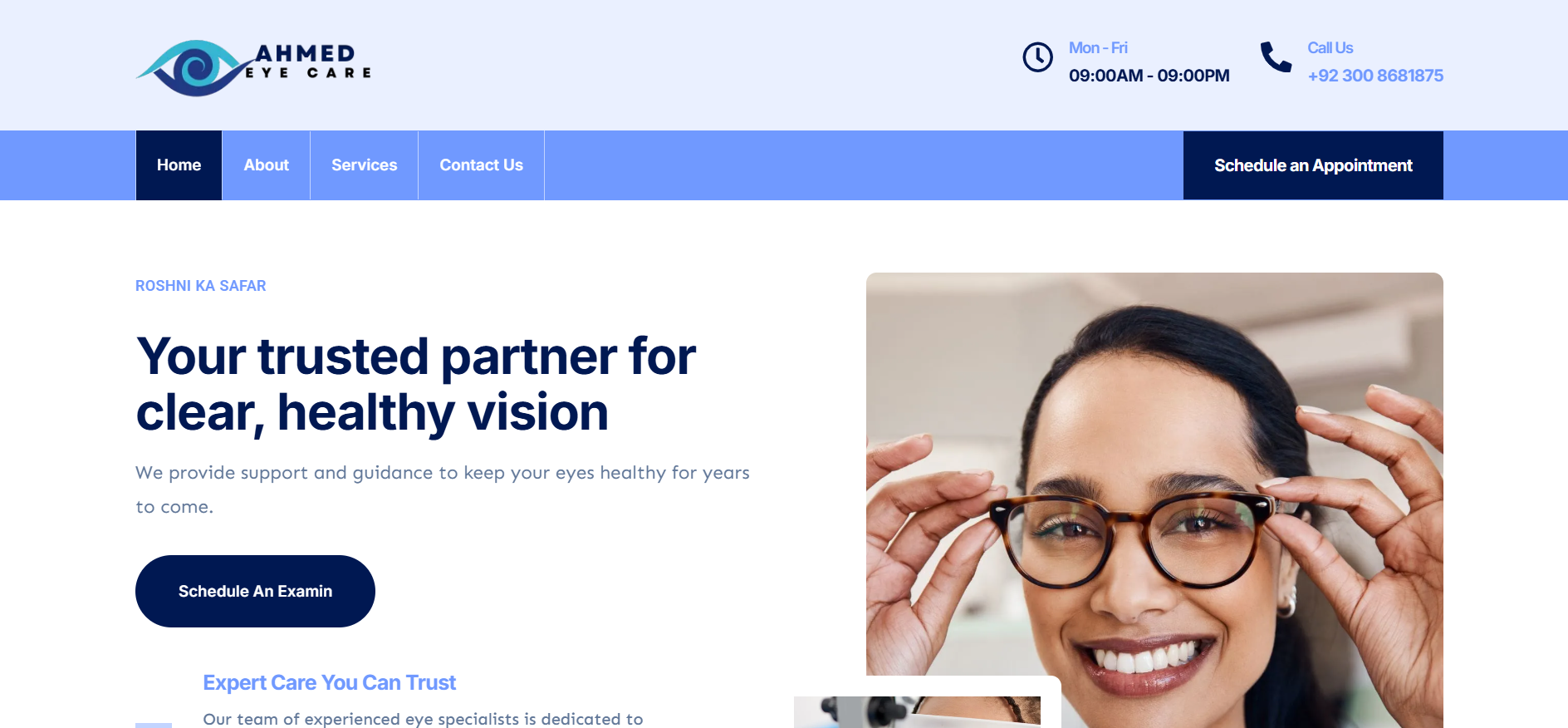Click Schedule an Appointment button
Screen dimensions: 1568x728
click(1313, 165)
